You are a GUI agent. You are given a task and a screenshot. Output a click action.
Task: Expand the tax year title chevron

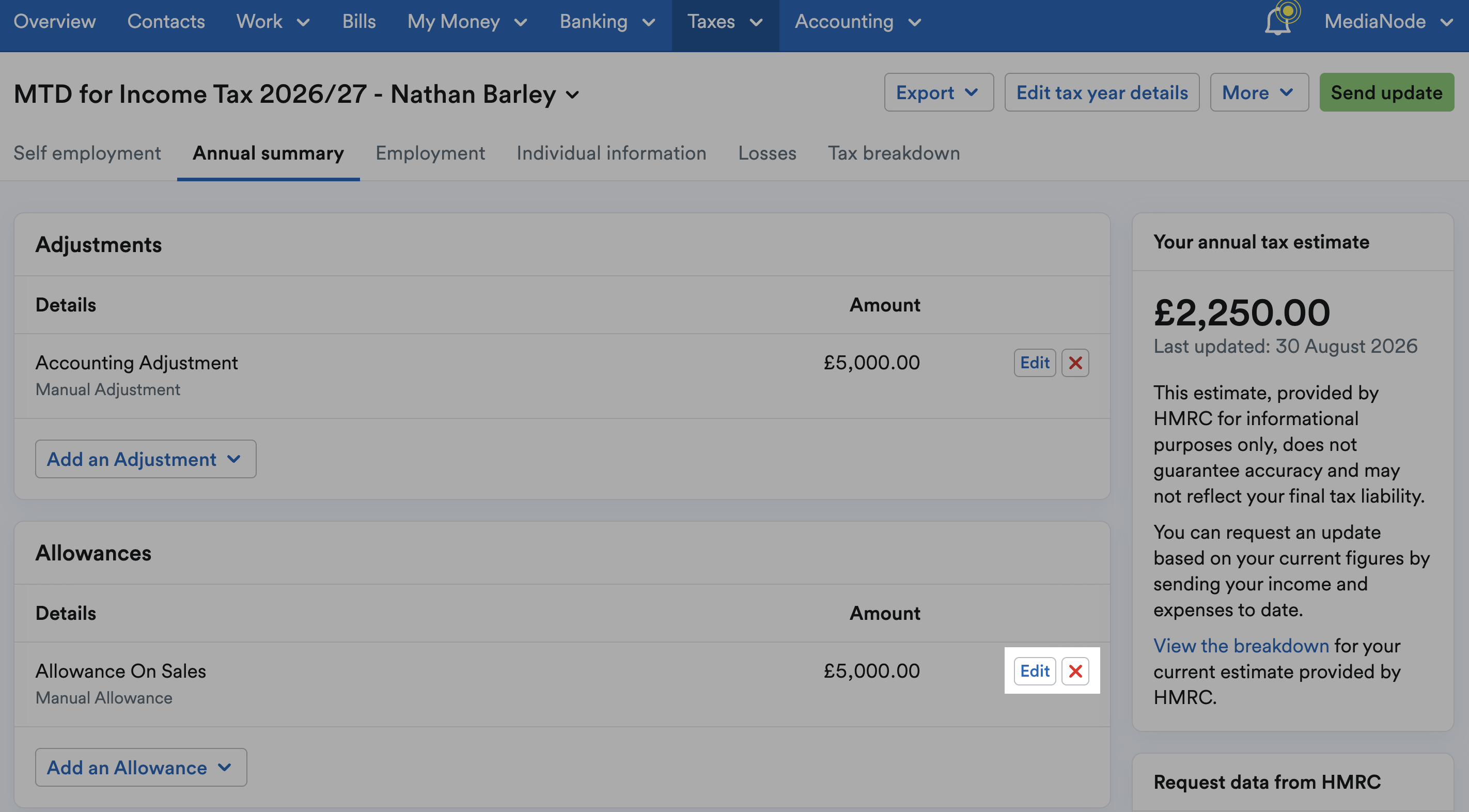click(572, 95)
